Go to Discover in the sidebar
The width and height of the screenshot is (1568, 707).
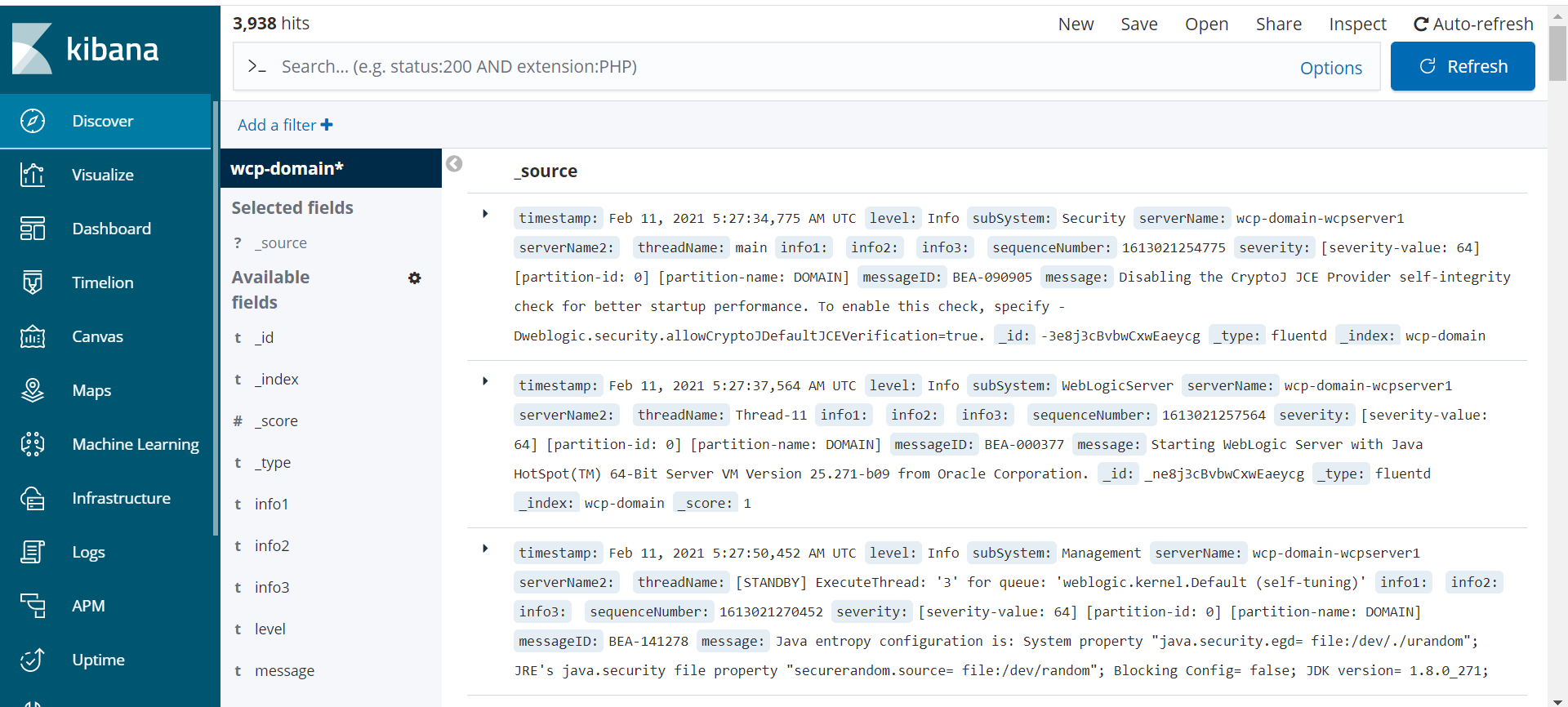105,121
